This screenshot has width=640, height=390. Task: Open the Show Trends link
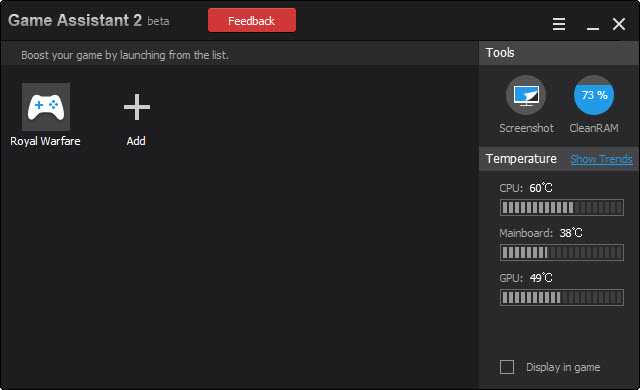pyautogui.click(x=601, y=159)
